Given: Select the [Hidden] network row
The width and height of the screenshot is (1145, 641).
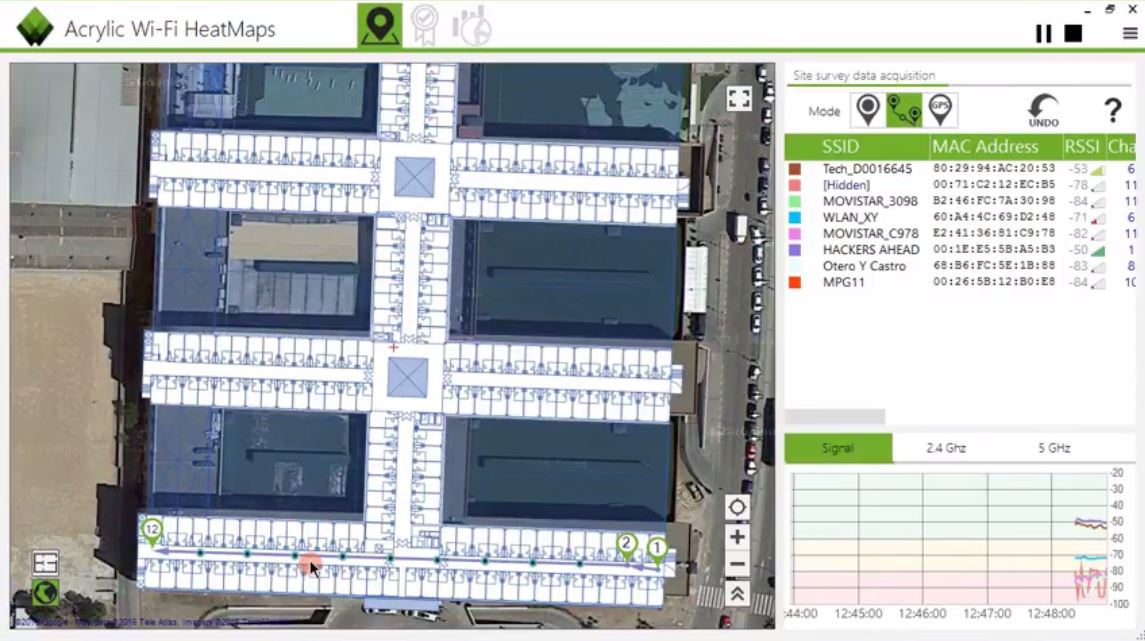Looking at the screenshot, I should (x=960, y=185).
